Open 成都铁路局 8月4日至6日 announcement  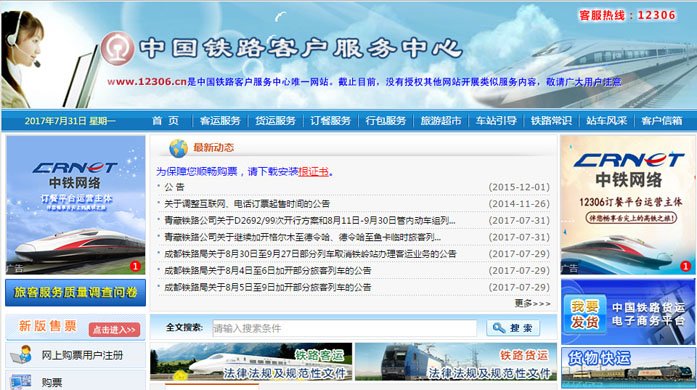pos(268,270)
